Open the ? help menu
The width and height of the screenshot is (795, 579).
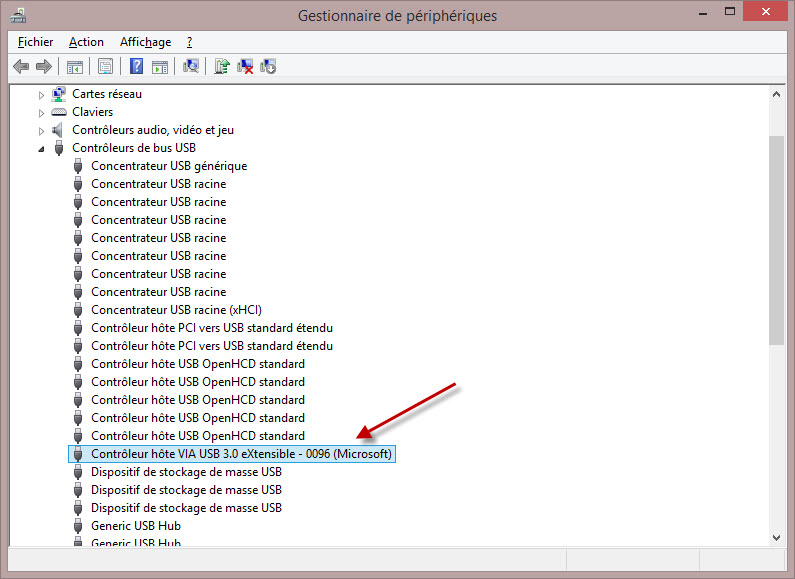tap(189, 42)
